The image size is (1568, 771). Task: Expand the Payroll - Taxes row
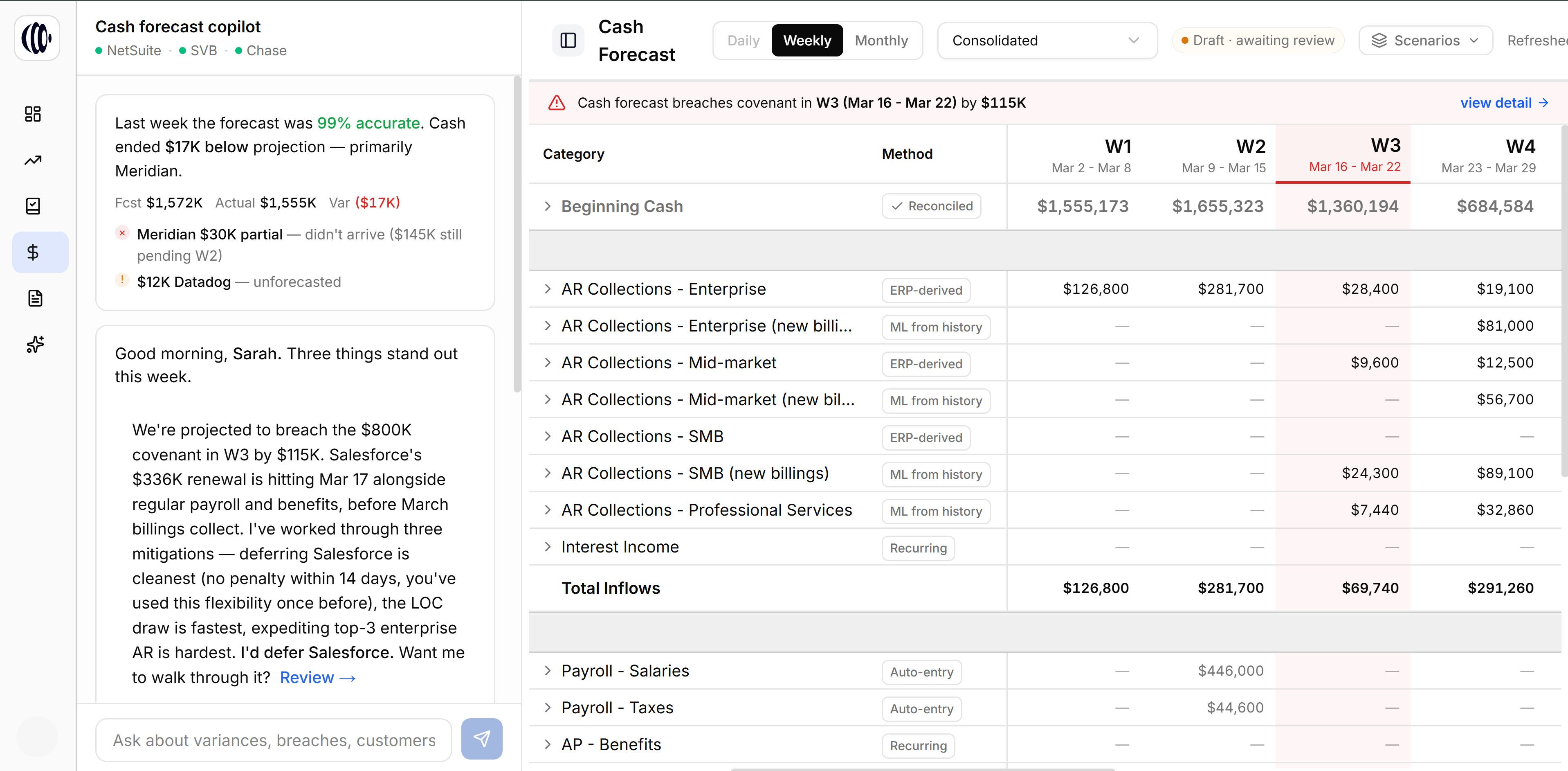click(x=547, y=708)
